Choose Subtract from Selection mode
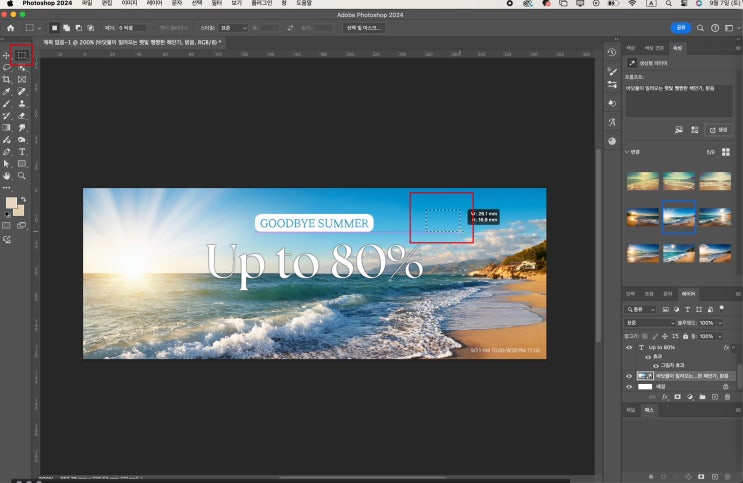The height and width of the screenshot is (483, 743). point(79,28)
